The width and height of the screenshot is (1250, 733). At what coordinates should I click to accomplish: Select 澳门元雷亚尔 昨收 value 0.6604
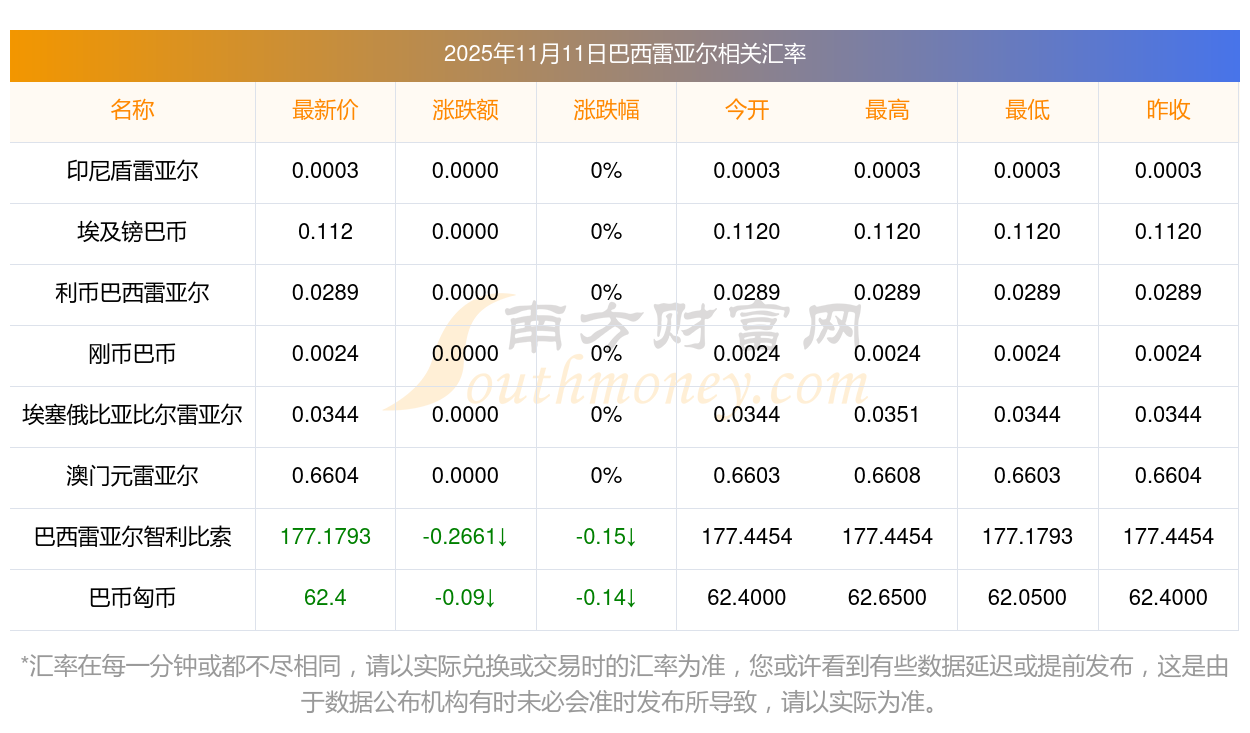point(1168,476)
